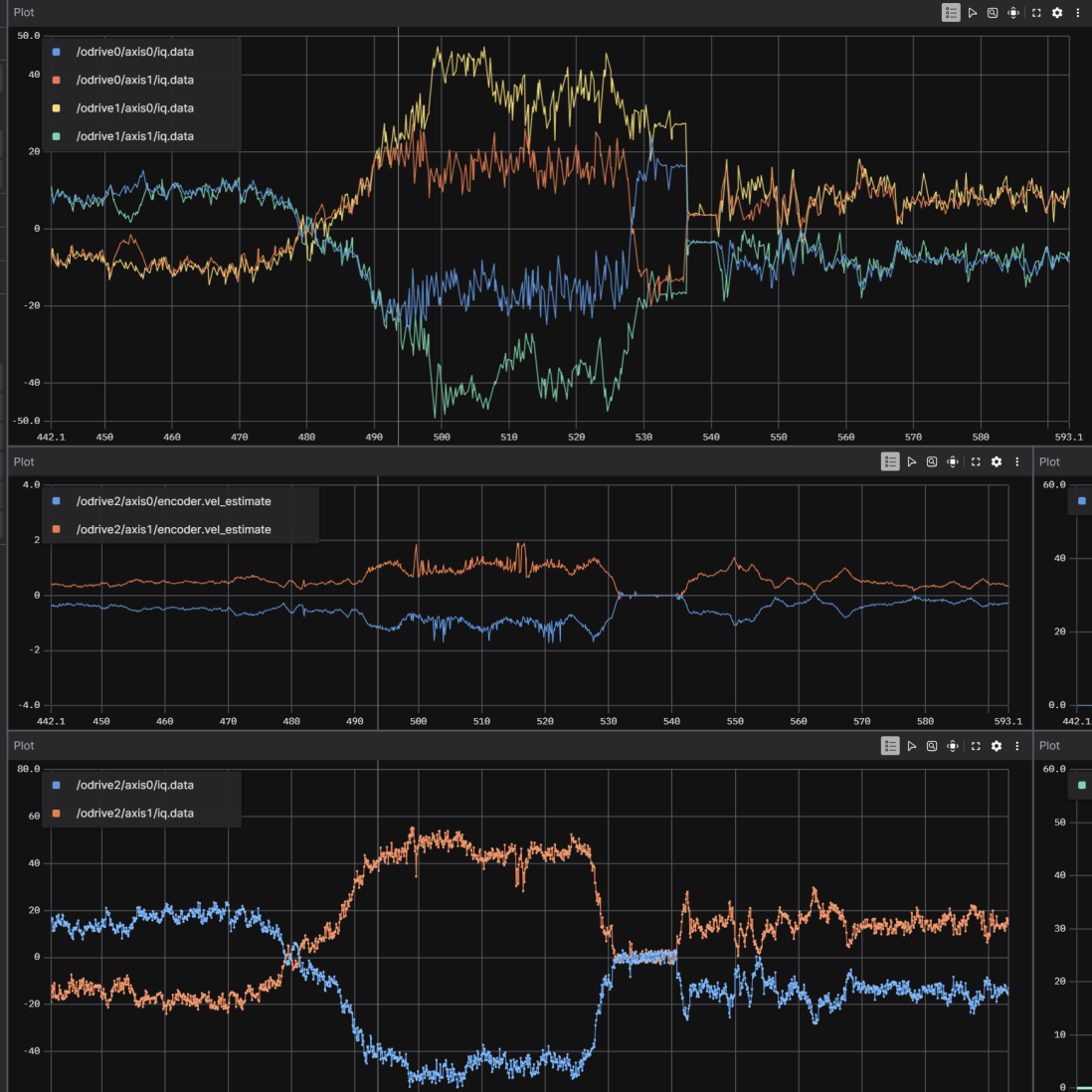Toggle the legend in the encoder velocity plot panel
Image resolution: width=1092 pixels, height=1092 pixels.
click(890, 461)
